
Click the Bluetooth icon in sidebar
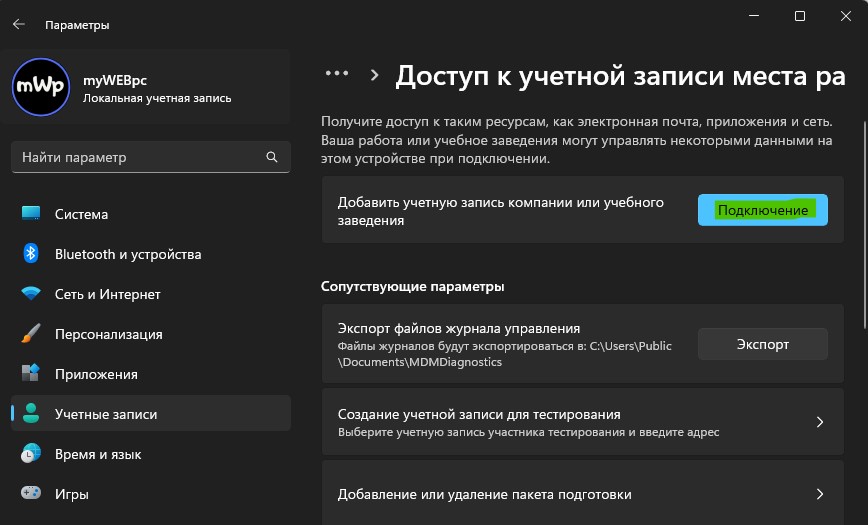[31, 254]
